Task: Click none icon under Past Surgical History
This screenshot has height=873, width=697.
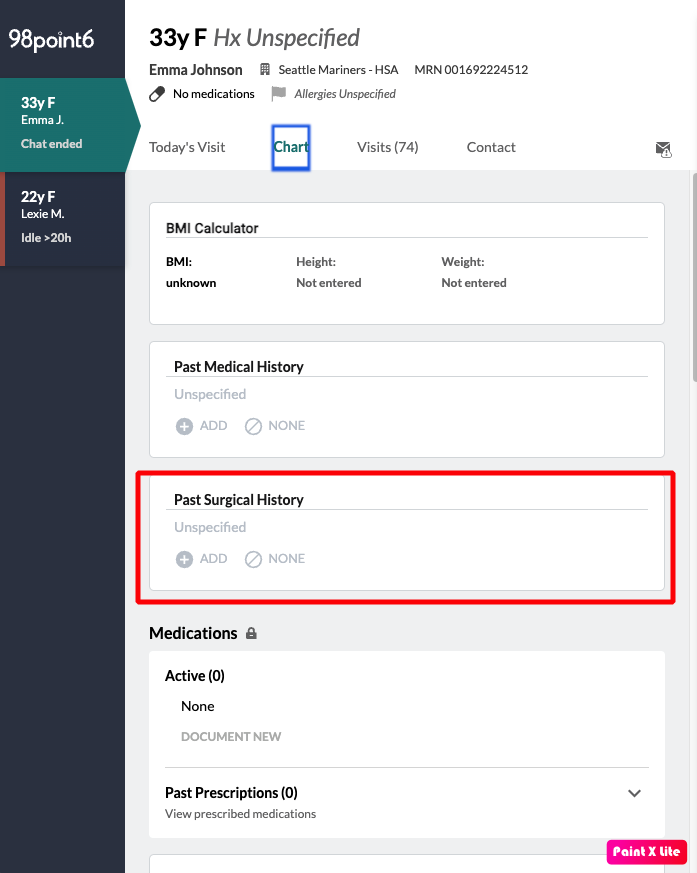Action: click(x=254, y=559)
